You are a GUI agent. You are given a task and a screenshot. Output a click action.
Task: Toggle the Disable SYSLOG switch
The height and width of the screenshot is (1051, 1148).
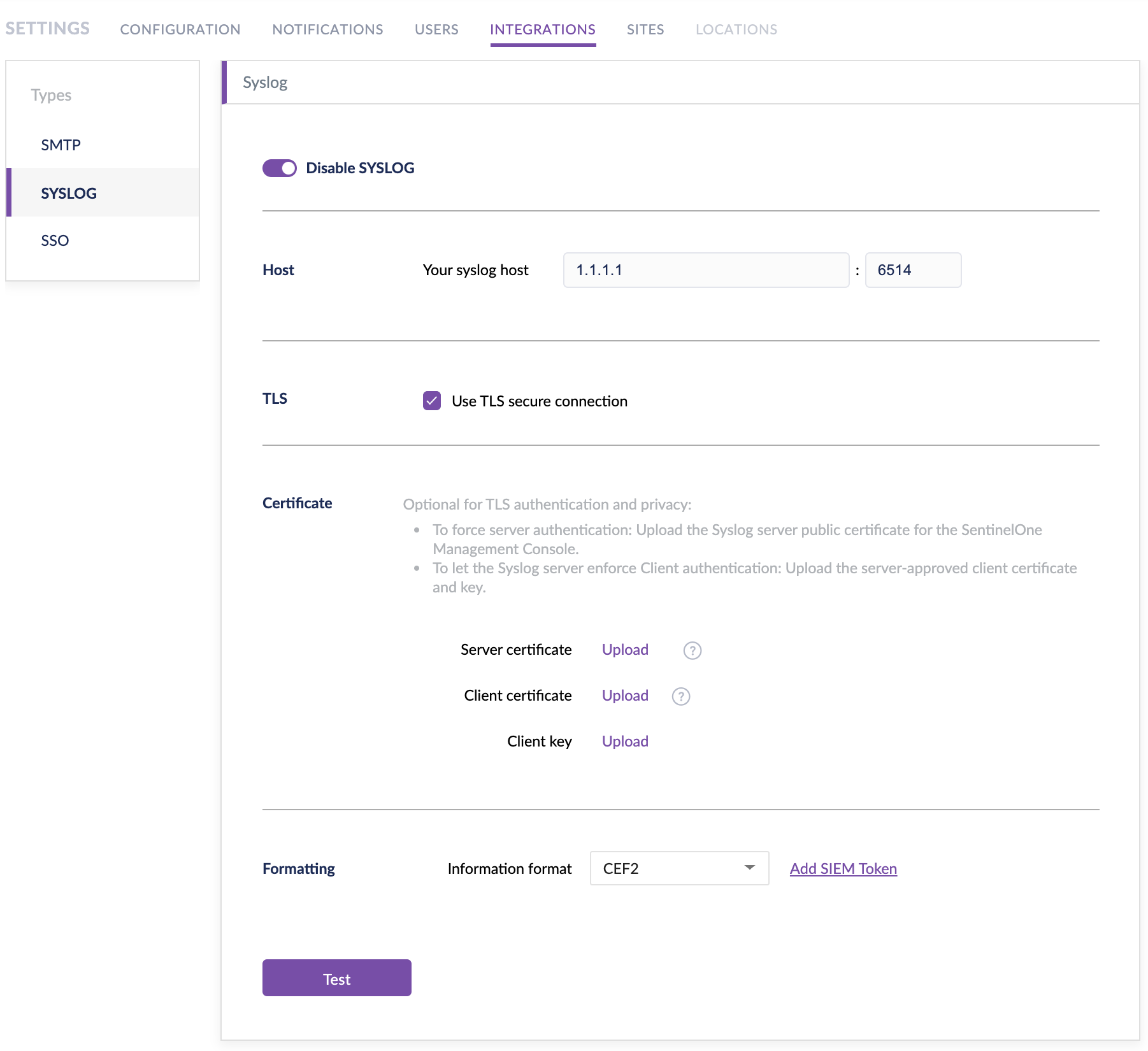point(279,168)
